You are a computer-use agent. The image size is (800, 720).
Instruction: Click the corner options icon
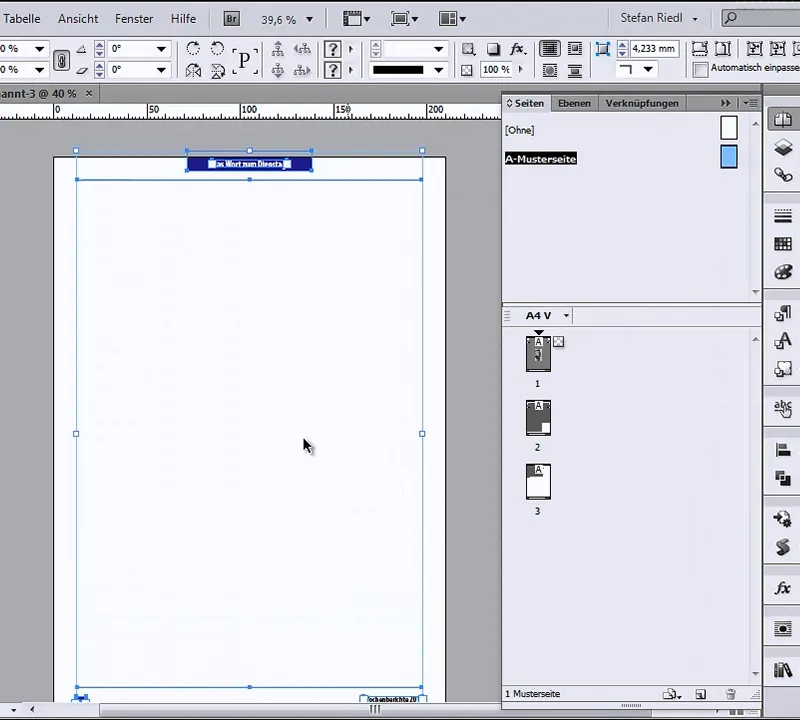(x=603, y=49)
